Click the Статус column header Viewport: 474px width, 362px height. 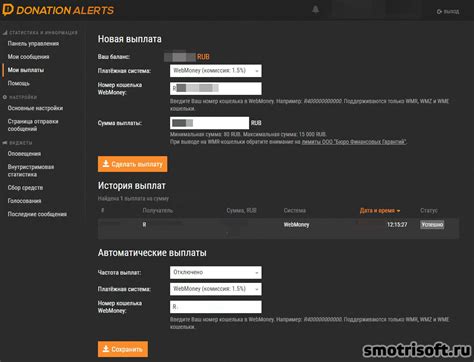429,211
